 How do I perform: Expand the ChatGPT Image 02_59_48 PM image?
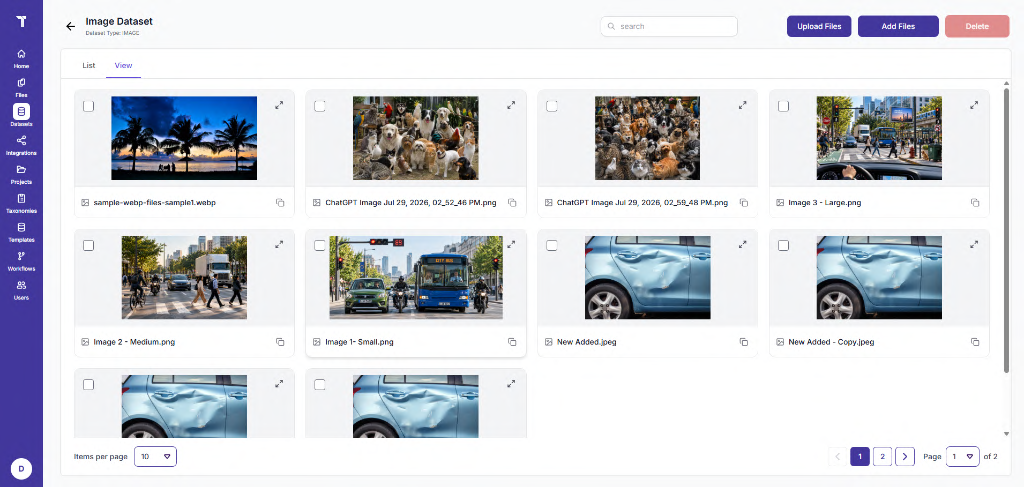tap(743, 105)
